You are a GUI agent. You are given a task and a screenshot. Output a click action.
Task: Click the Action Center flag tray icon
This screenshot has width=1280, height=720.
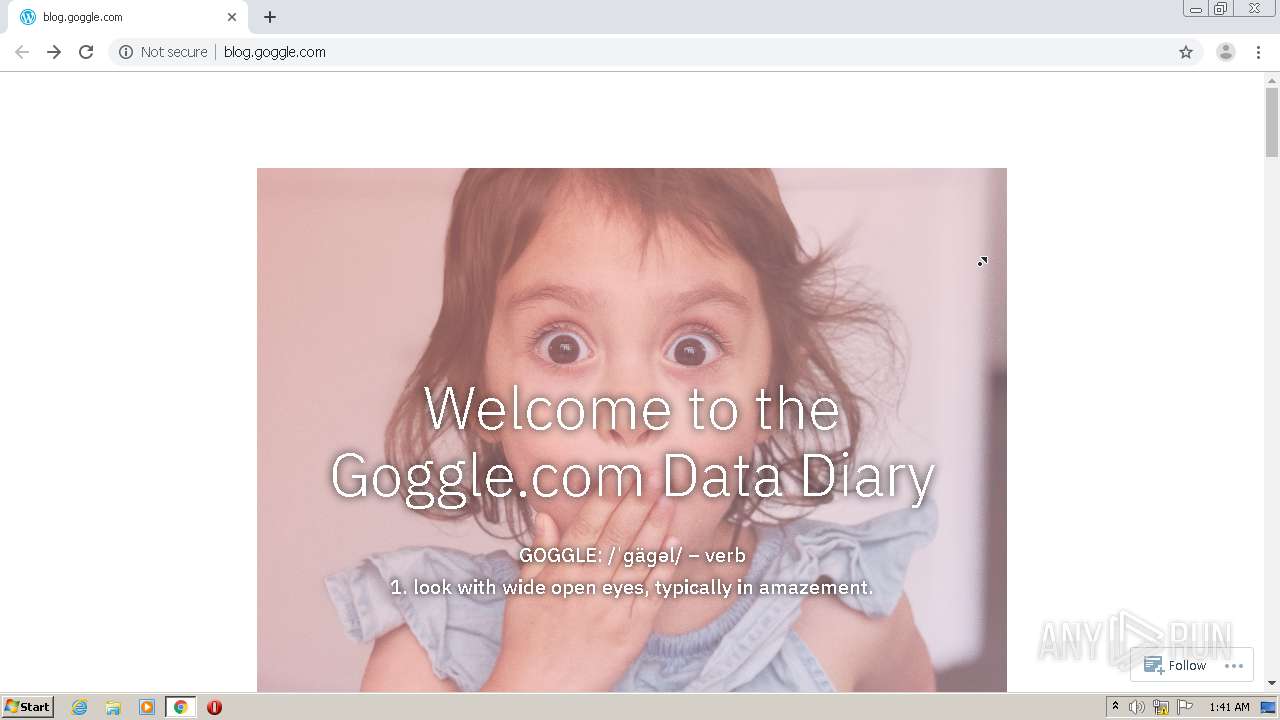pyautogui.click(x=1185, y=707)
